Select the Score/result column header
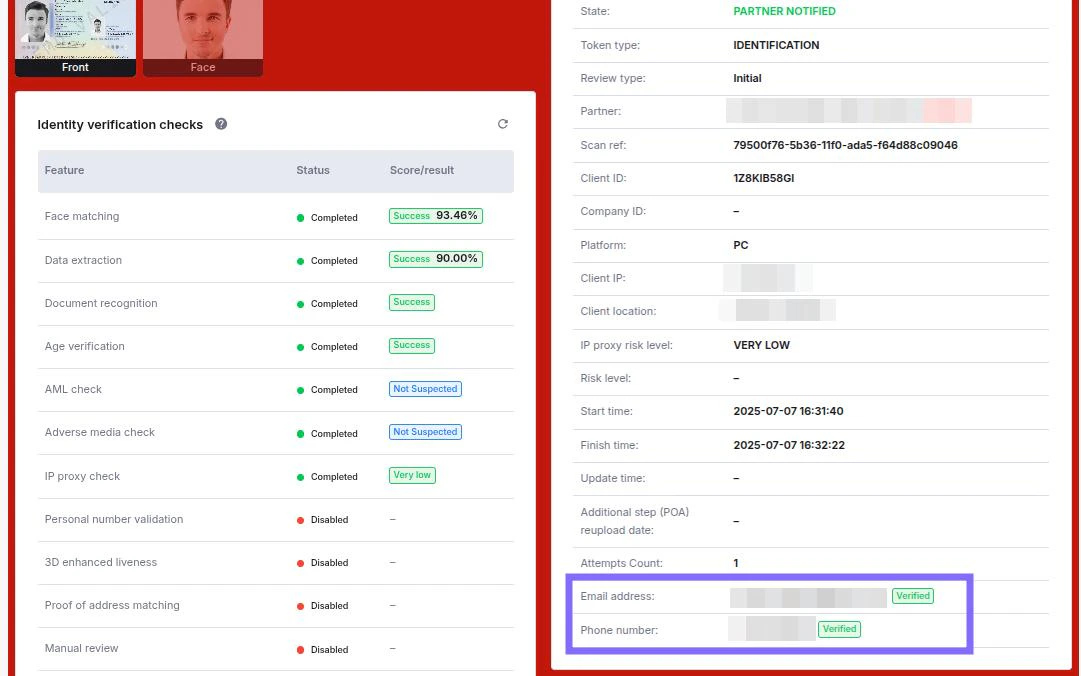Viewport: 1081px width, 676px height. click(422, 170)
